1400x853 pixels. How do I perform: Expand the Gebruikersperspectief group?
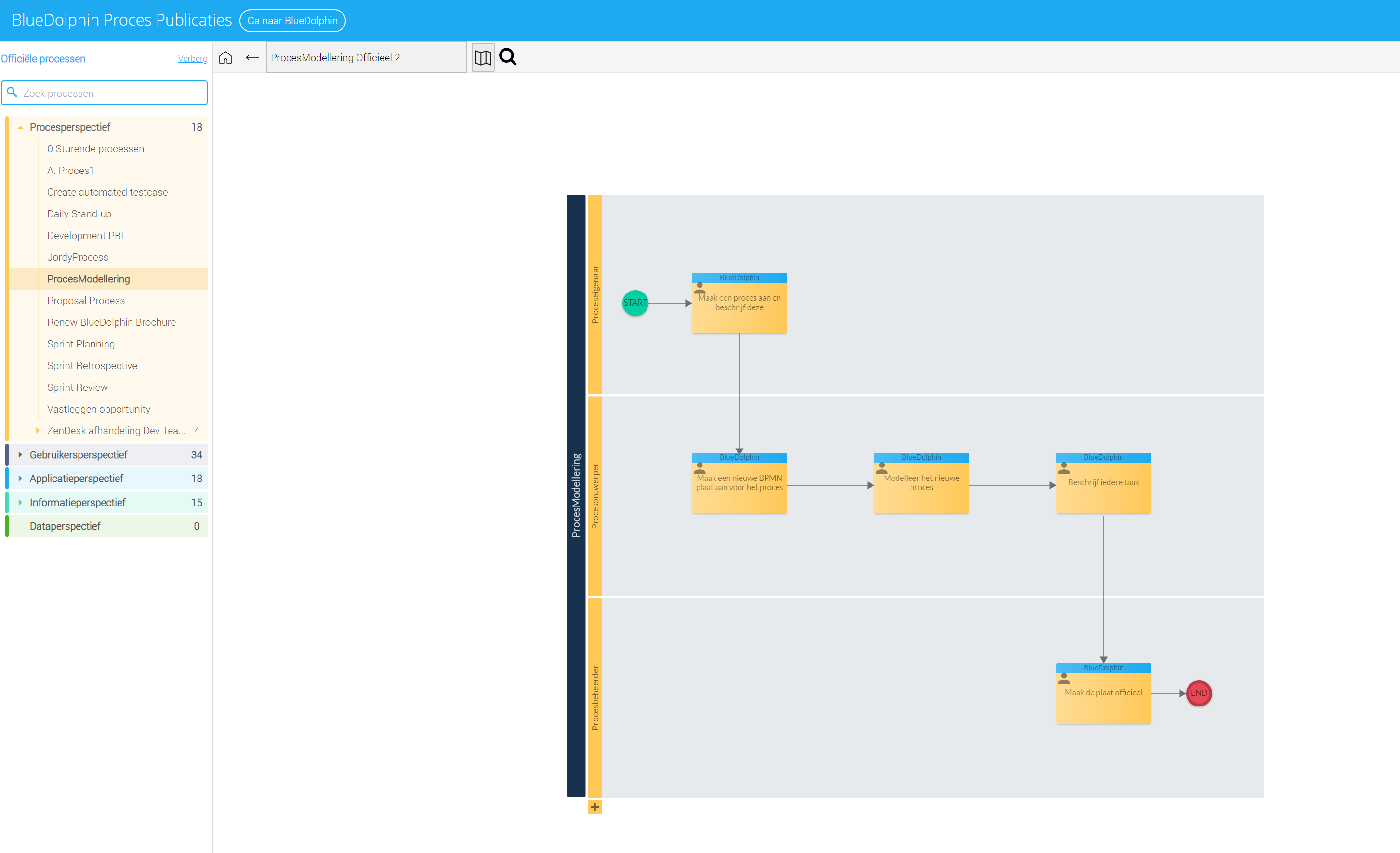click(20, 454)
